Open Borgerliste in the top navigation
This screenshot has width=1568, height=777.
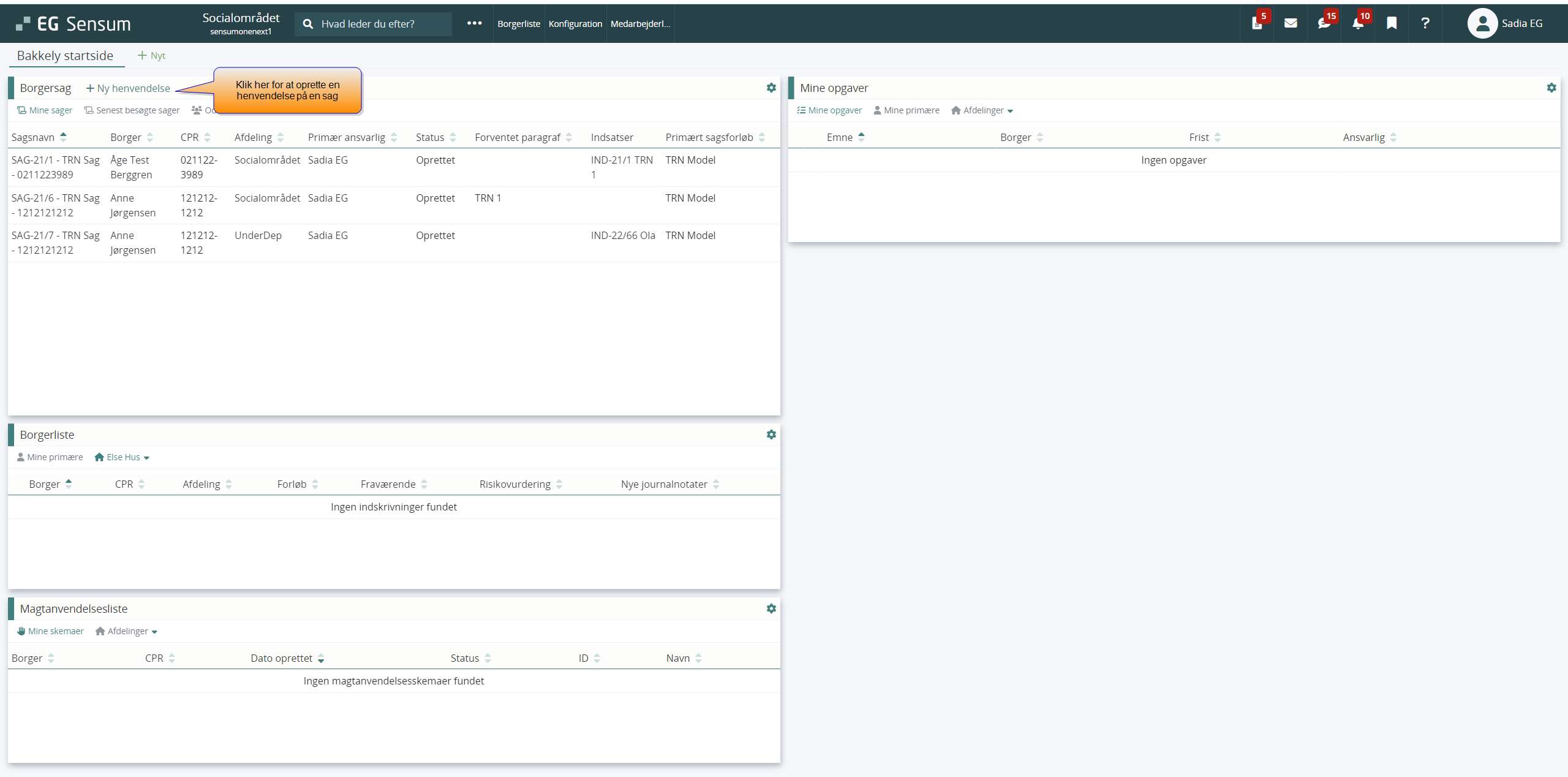coord(519,24)
